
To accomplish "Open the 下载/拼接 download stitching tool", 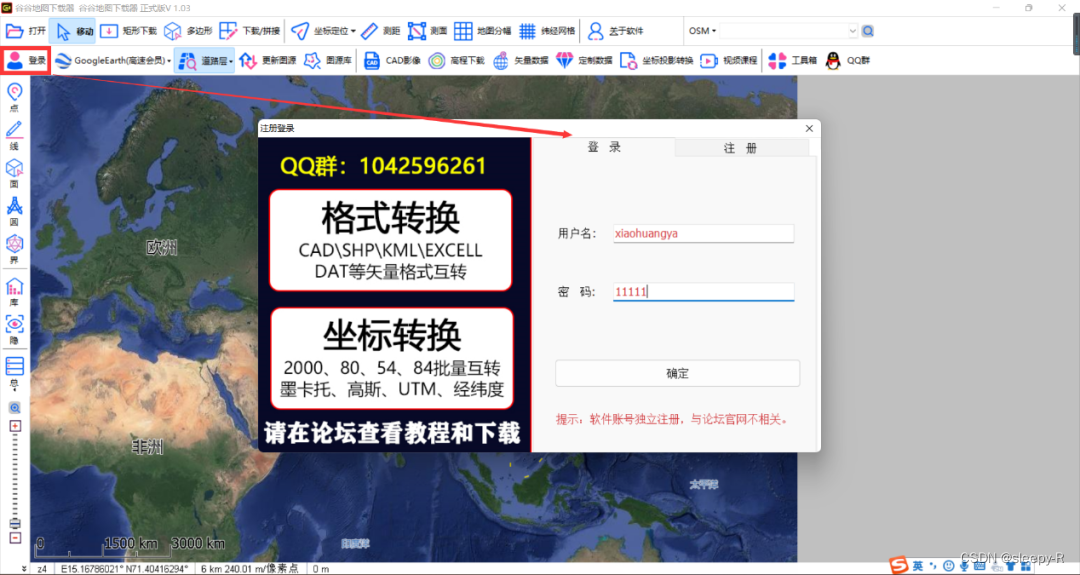I will pyautogui.click(x=250, y=31).
